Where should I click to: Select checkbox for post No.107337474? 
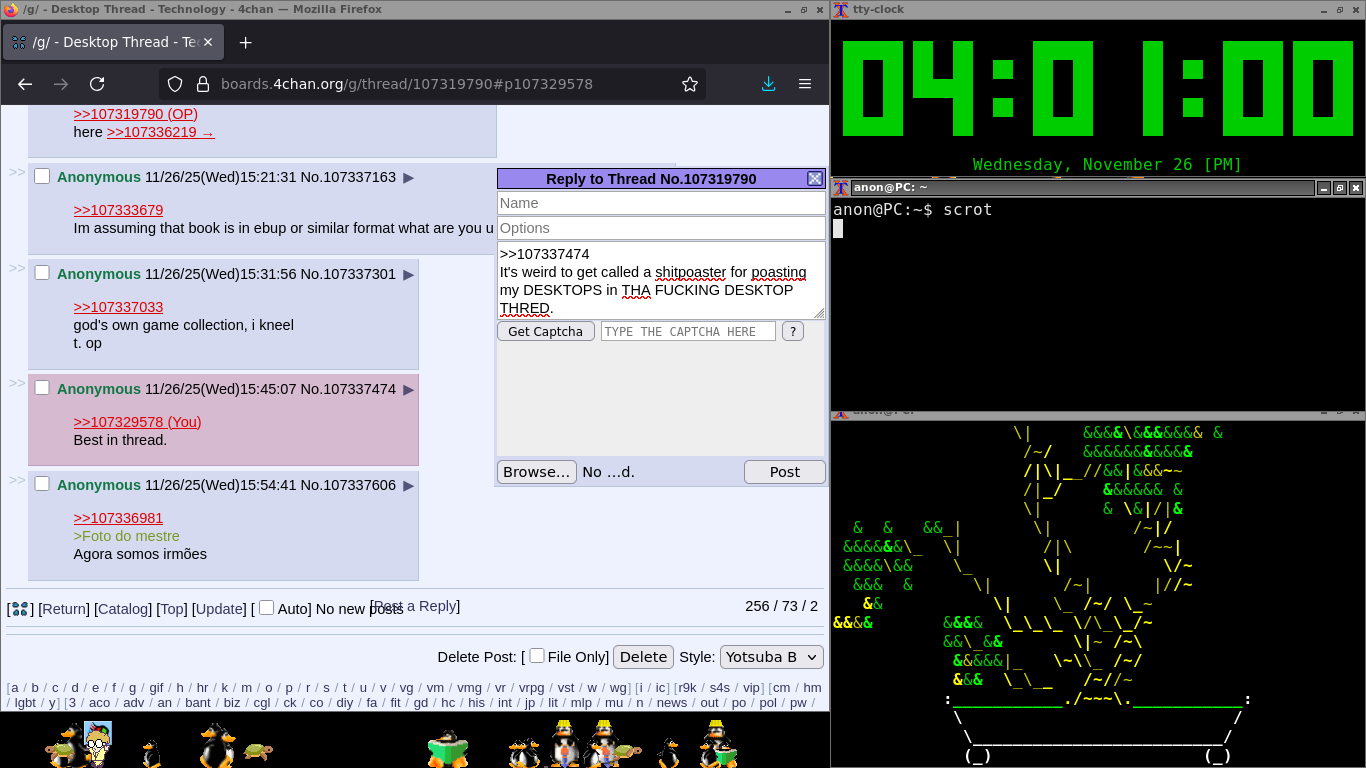pyautogui.click(x=42, y=388)
